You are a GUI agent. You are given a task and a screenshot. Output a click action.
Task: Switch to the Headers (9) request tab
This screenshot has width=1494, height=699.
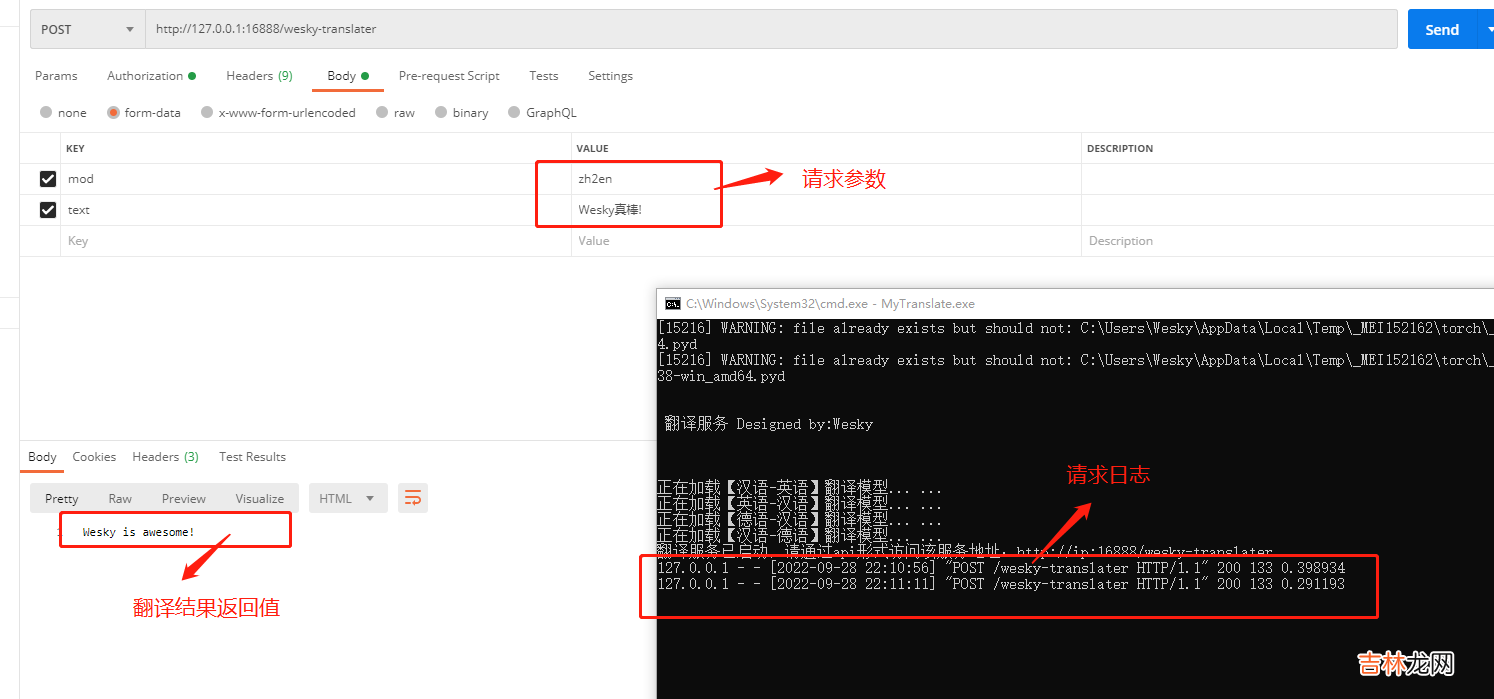click(x=259, y=76)
